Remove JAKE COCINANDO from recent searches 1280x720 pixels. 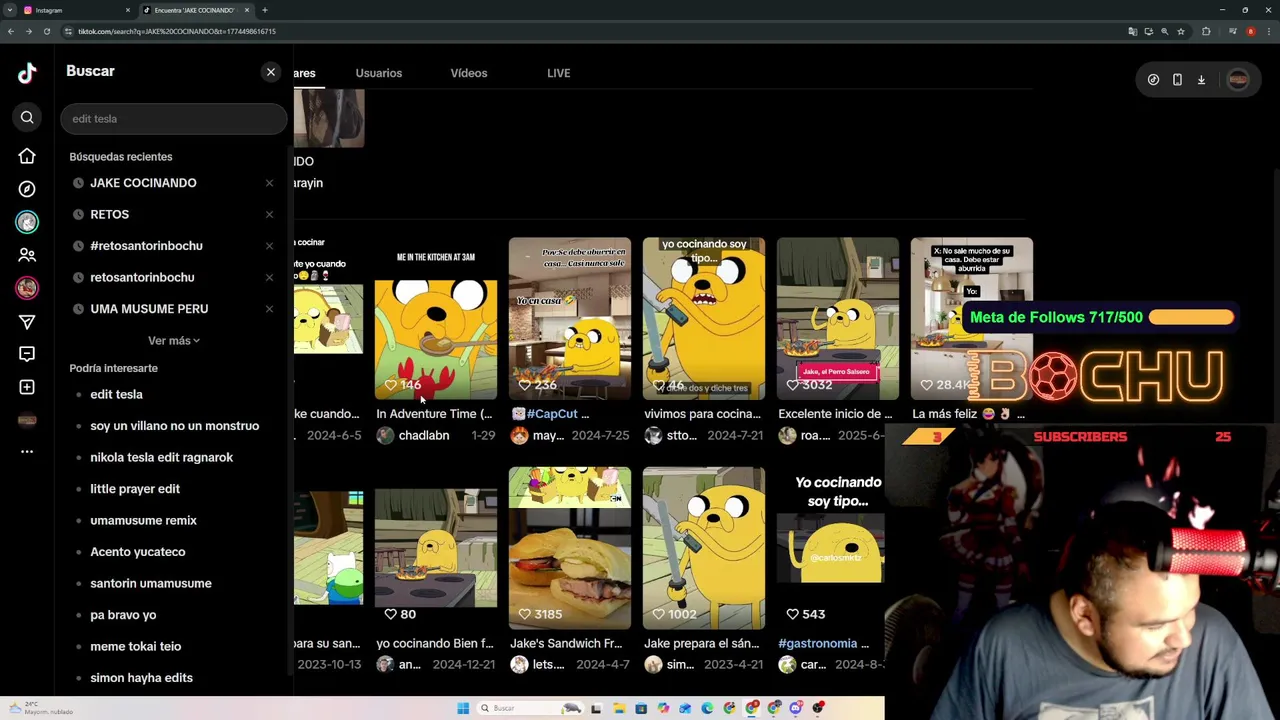269,183
